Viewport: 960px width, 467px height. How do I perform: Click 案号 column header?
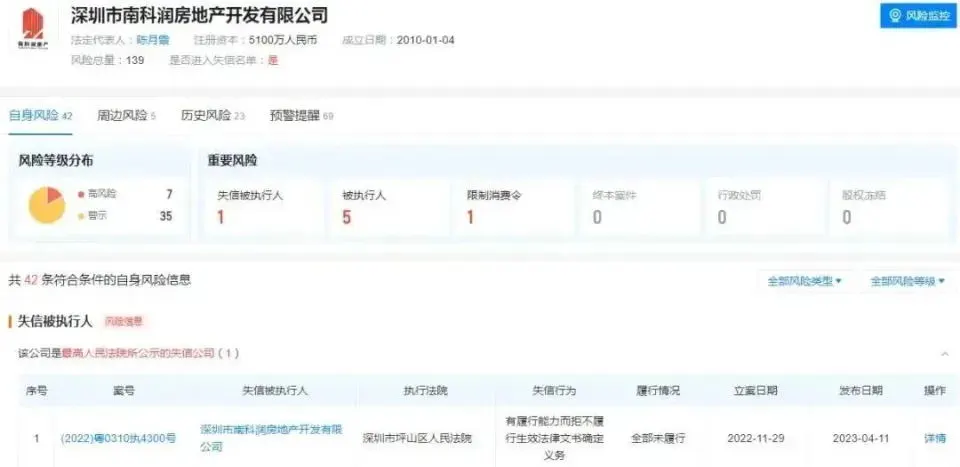(124, 390)
